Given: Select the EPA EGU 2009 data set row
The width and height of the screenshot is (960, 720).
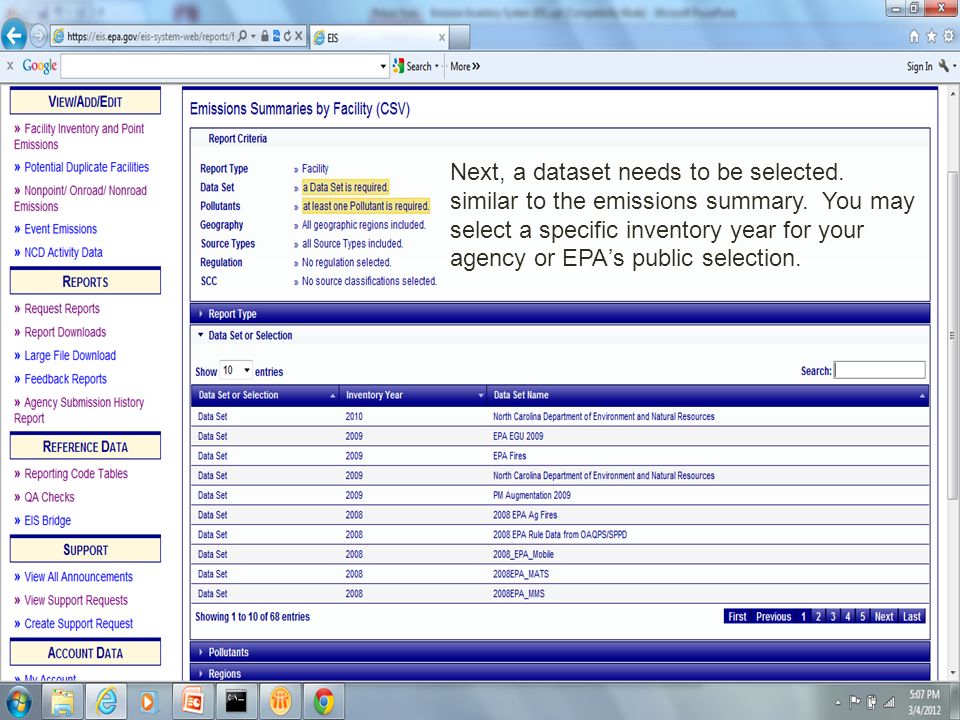Looking at the screenshot, I should [x=560, y=436].
